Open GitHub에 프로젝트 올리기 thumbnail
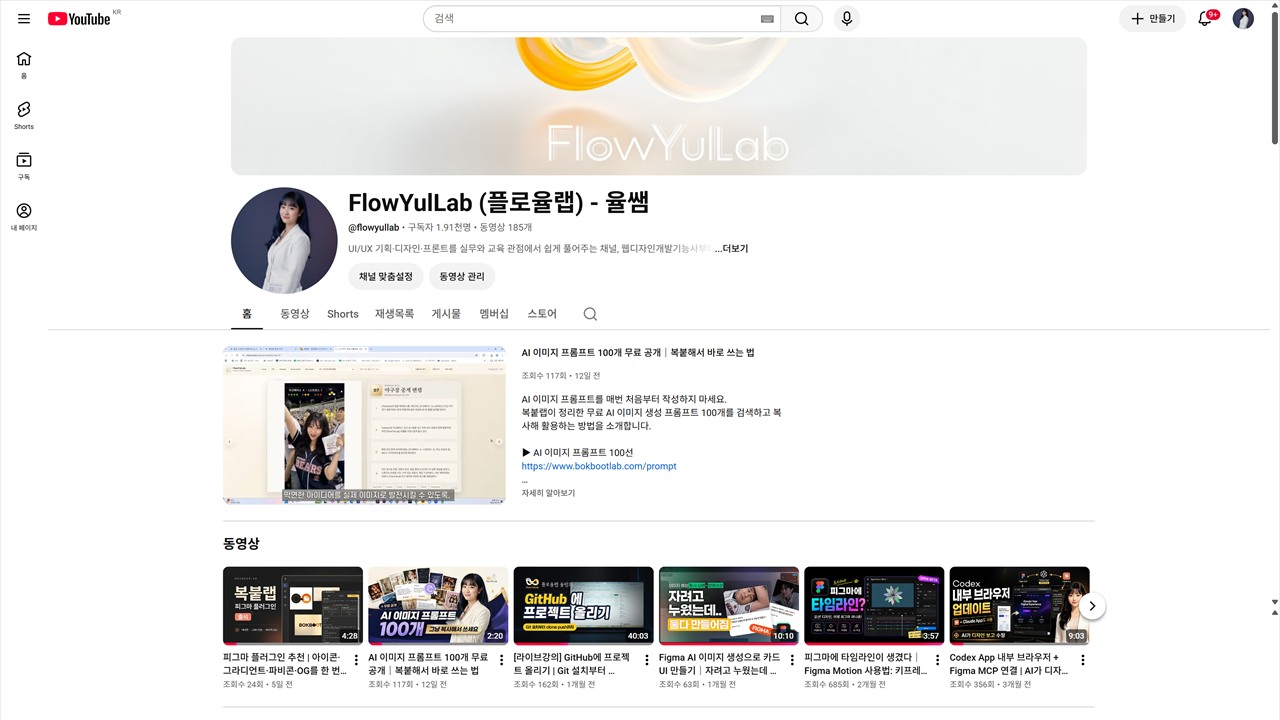1280x720 pixels. point(583,606)
